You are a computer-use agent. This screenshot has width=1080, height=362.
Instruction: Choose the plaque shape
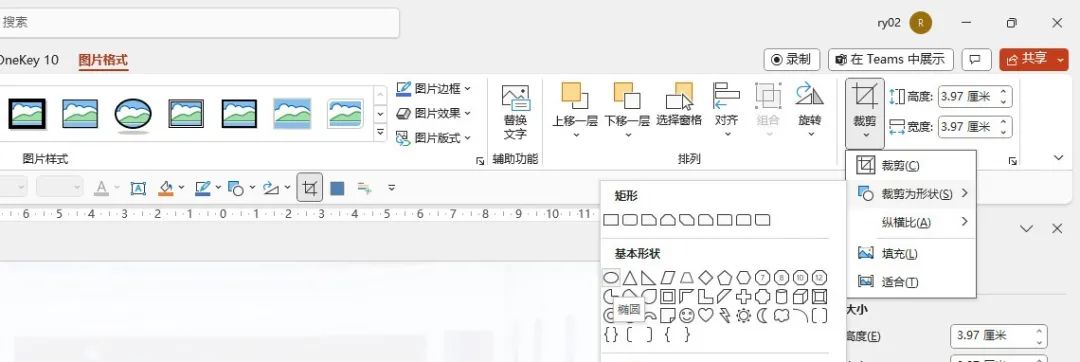(762, 297)
